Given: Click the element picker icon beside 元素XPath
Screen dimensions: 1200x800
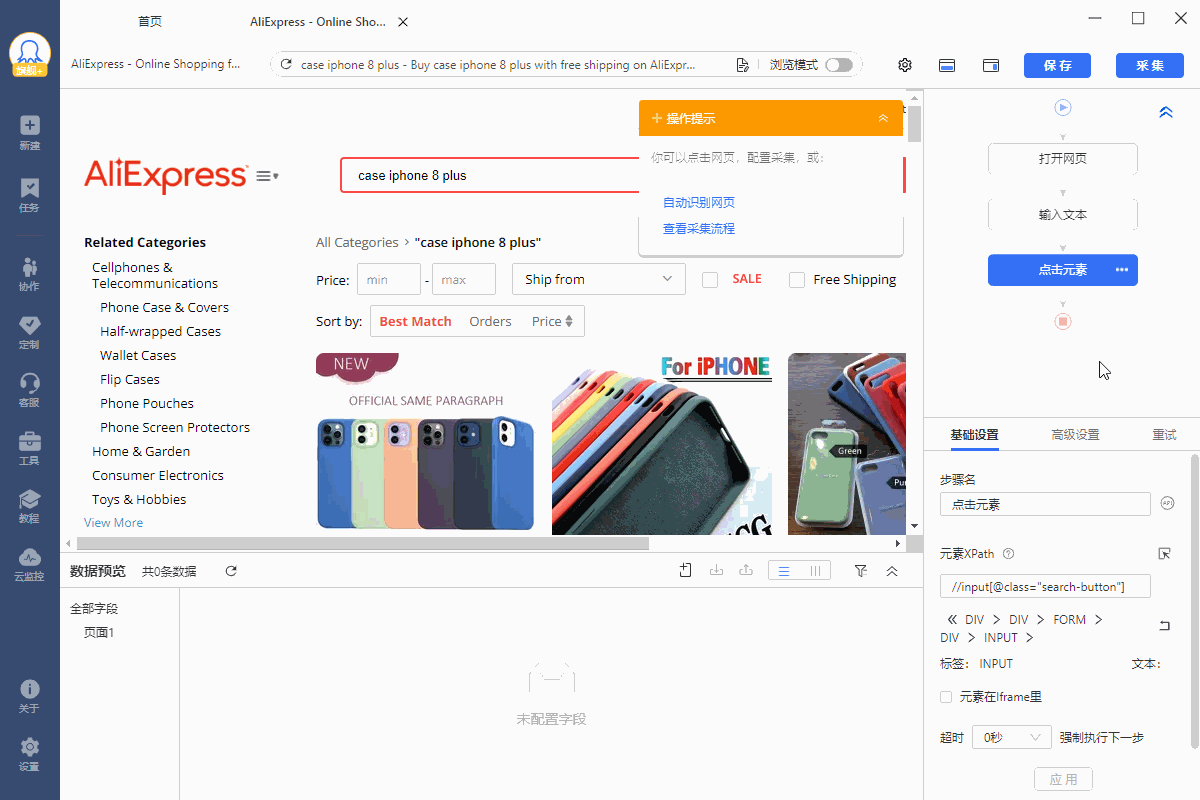Looking at the screenshot, I should tap(1164, 554).
